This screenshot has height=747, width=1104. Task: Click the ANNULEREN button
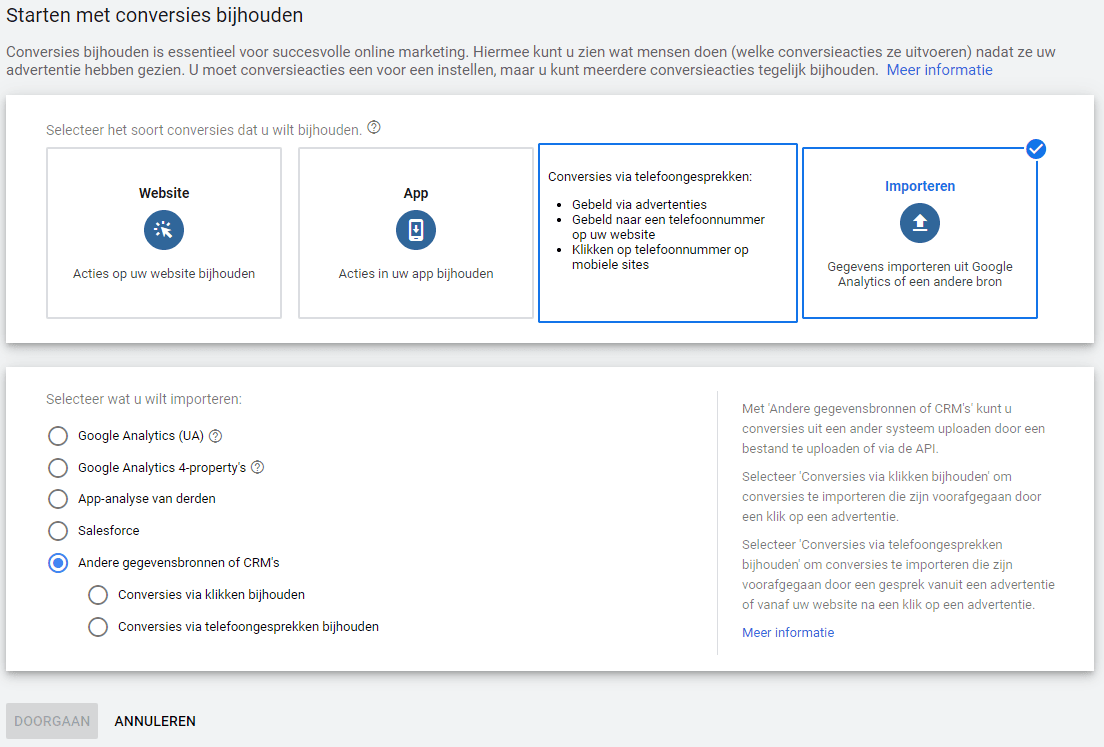(155, 721)
